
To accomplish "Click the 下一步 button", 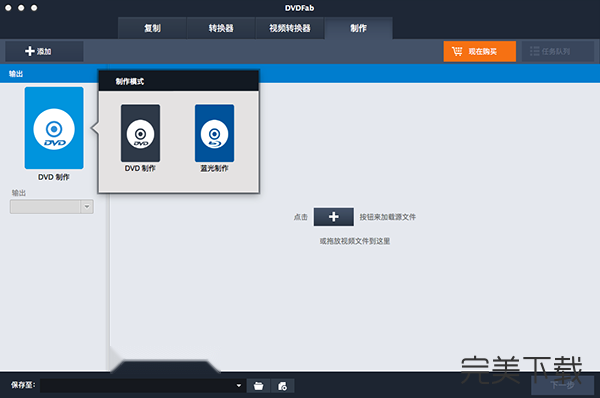I will pos(562,385).
